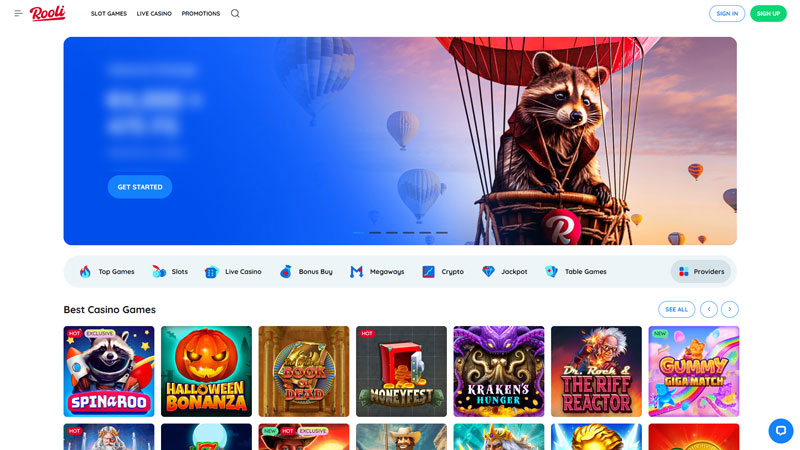Open the Gummy Giga Match game

[x=693, y=371]
